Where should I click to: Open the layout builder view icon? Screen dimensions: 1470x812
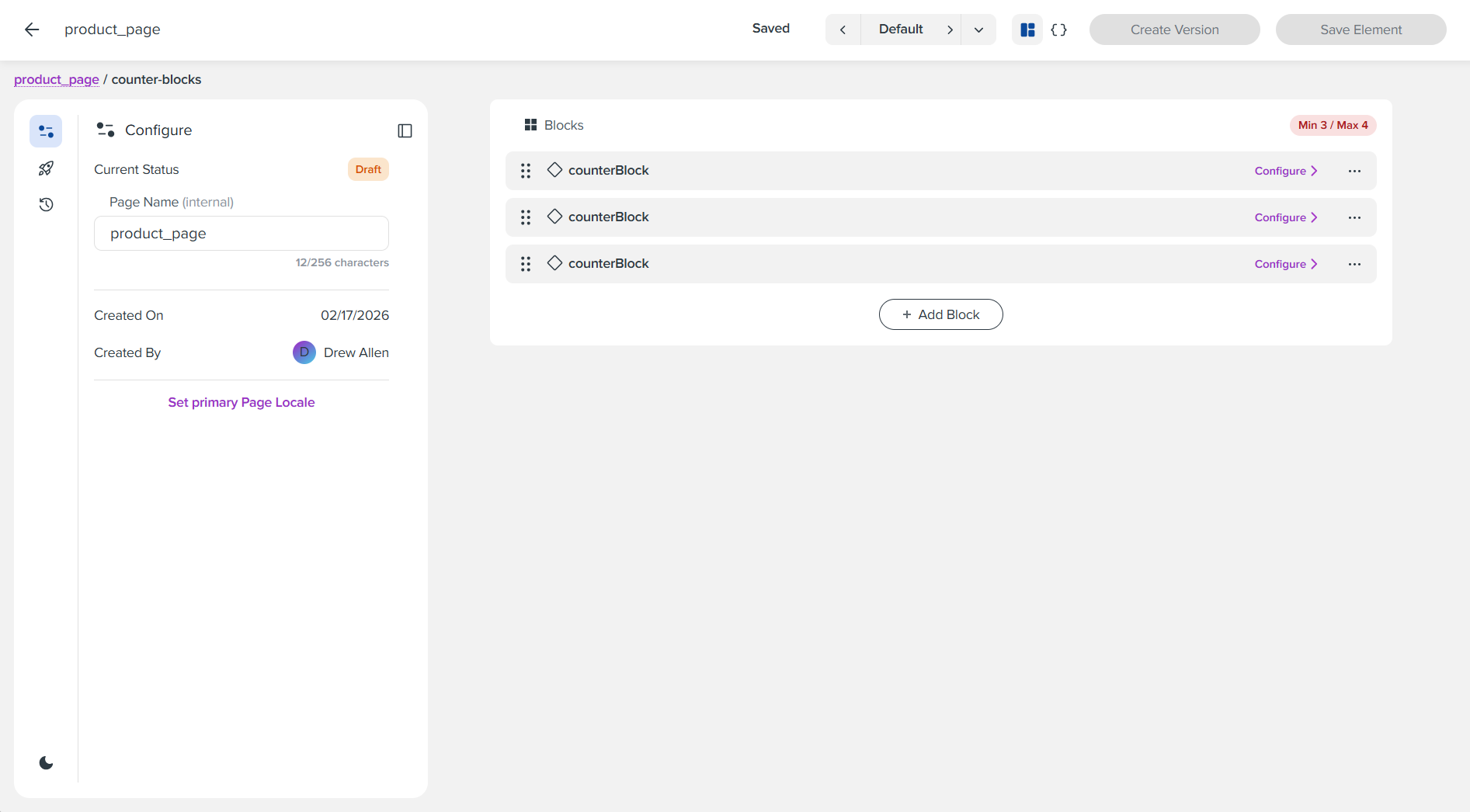1027,29
